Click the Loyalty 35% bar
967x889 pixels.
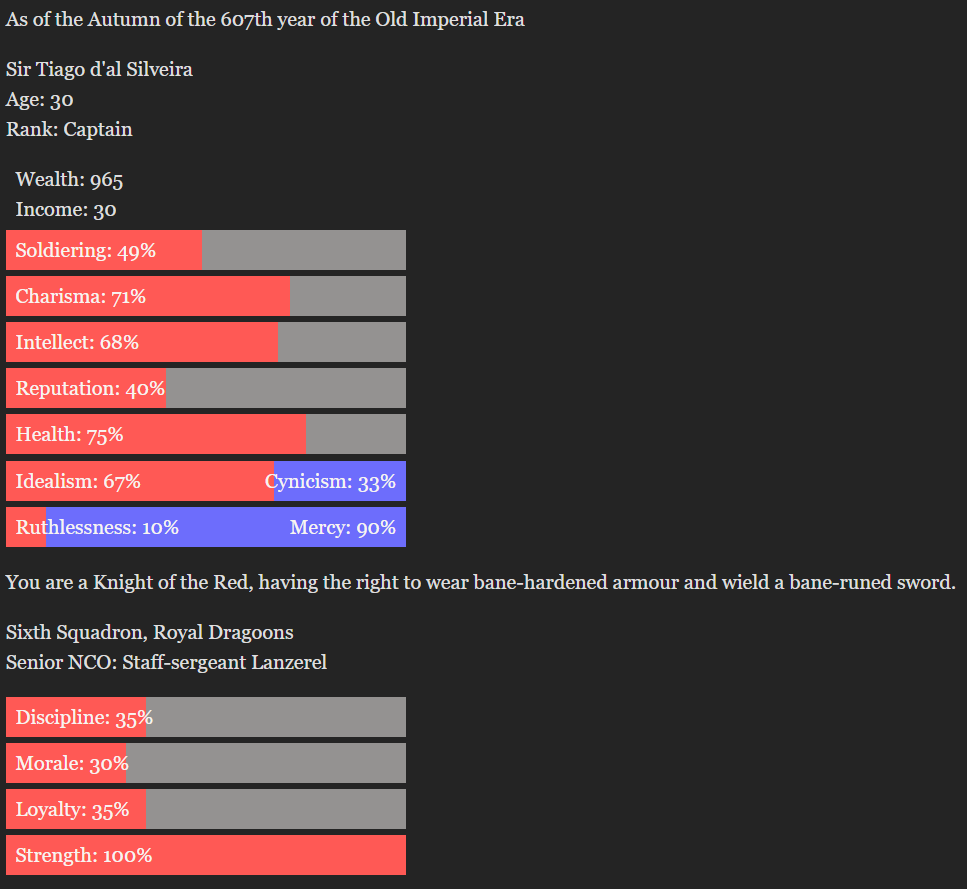coord(205,809)
